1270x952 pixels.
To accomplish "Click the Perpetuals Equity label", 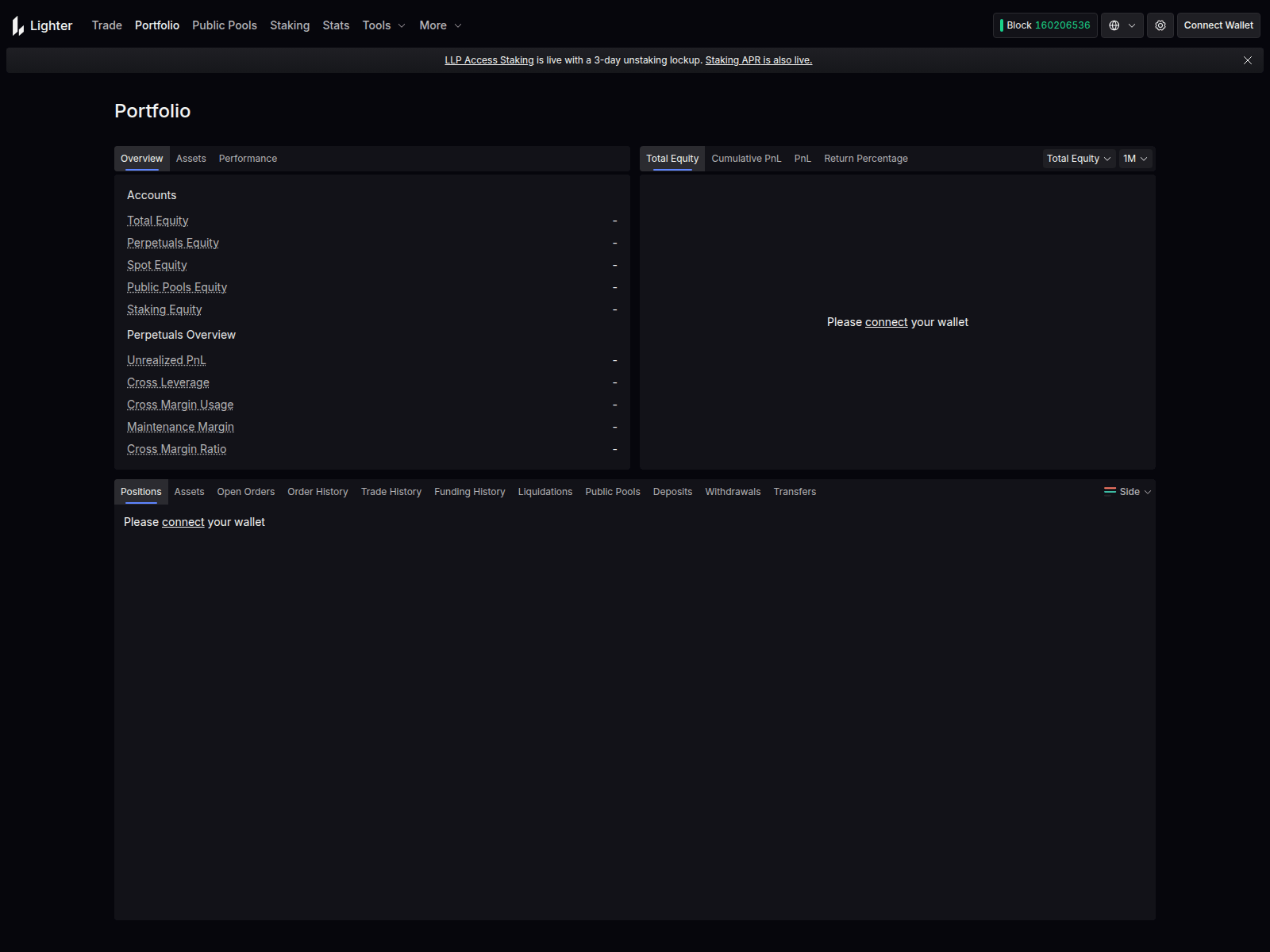I will pos(173,243).
